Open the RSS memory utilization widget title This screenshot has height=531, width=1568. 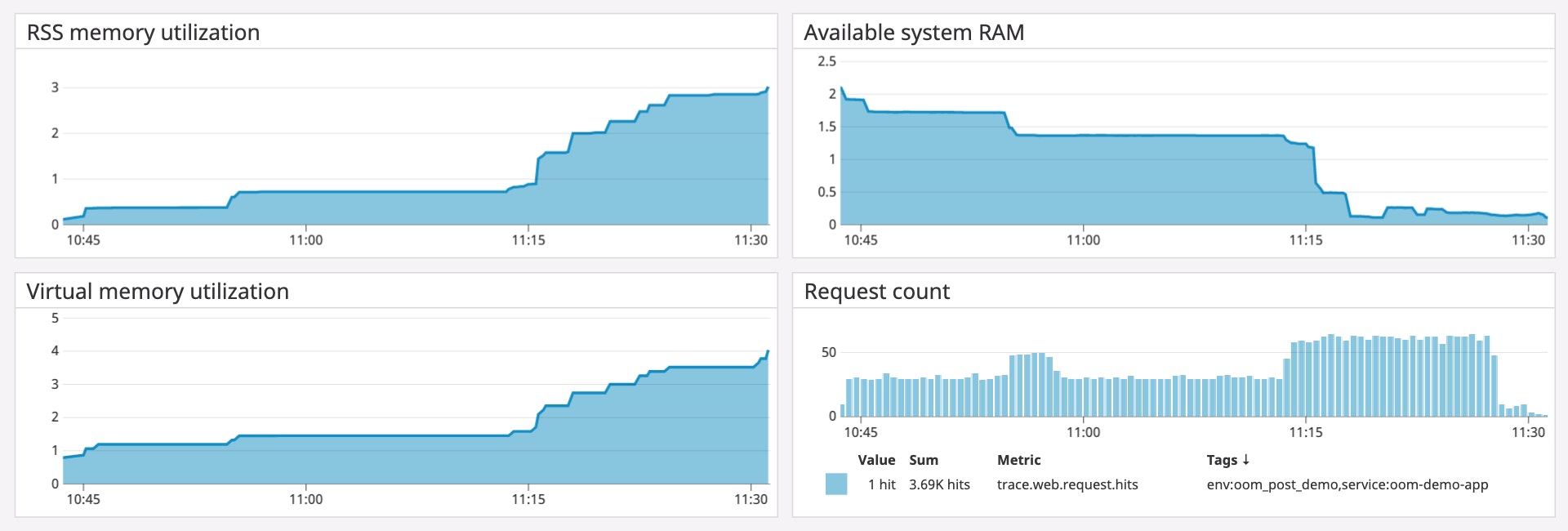[x=143, y=33]
